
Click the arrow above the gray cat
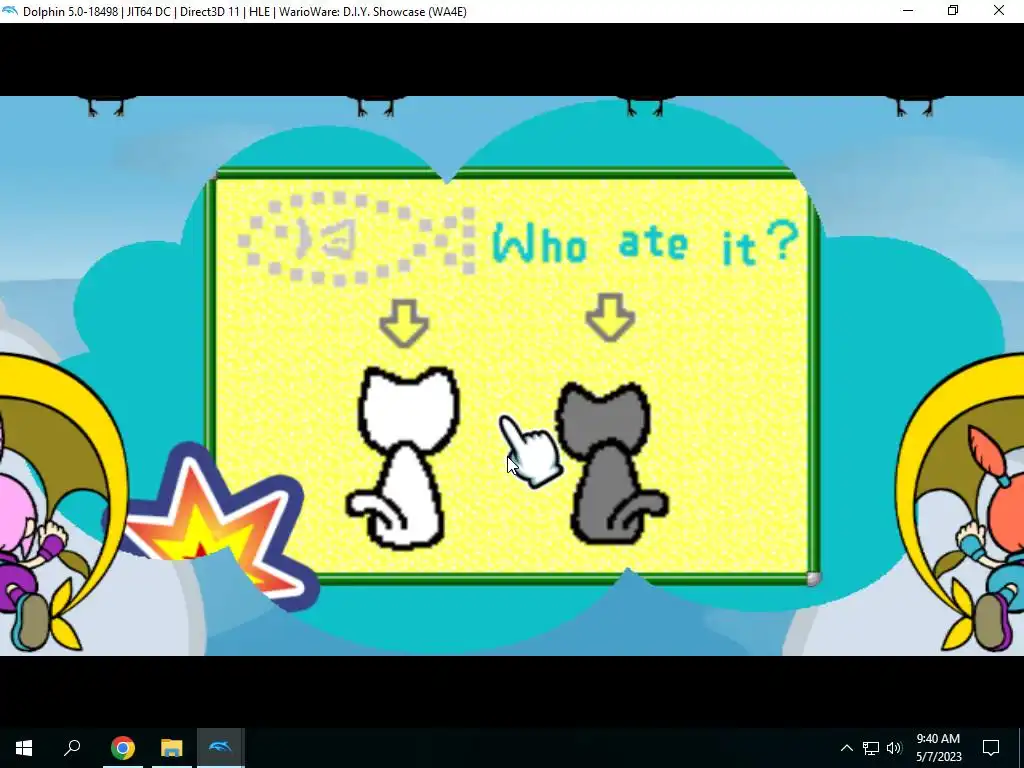610,317
